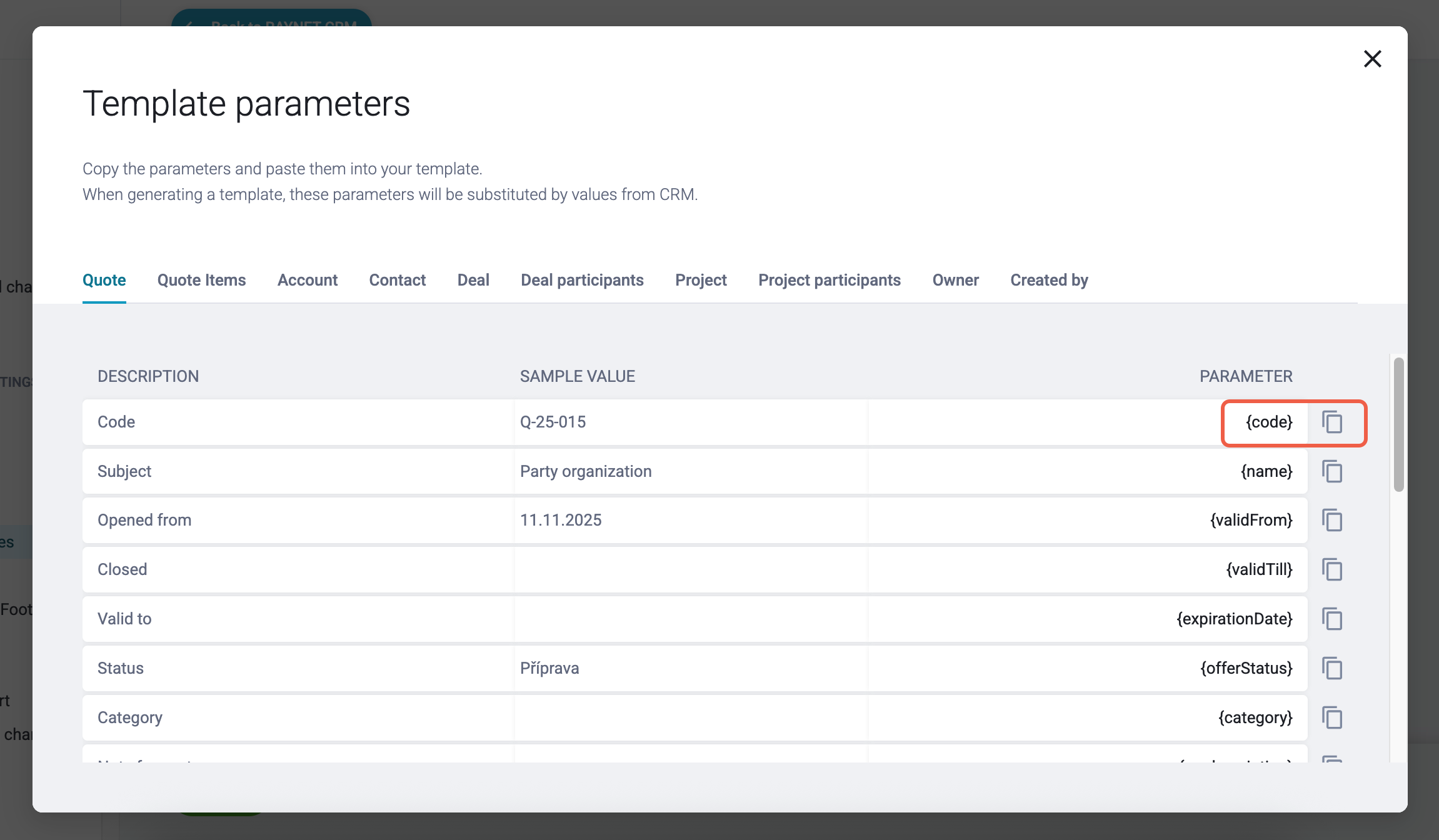
Task: Open the Project participants tab
Action: click(830, 280)
